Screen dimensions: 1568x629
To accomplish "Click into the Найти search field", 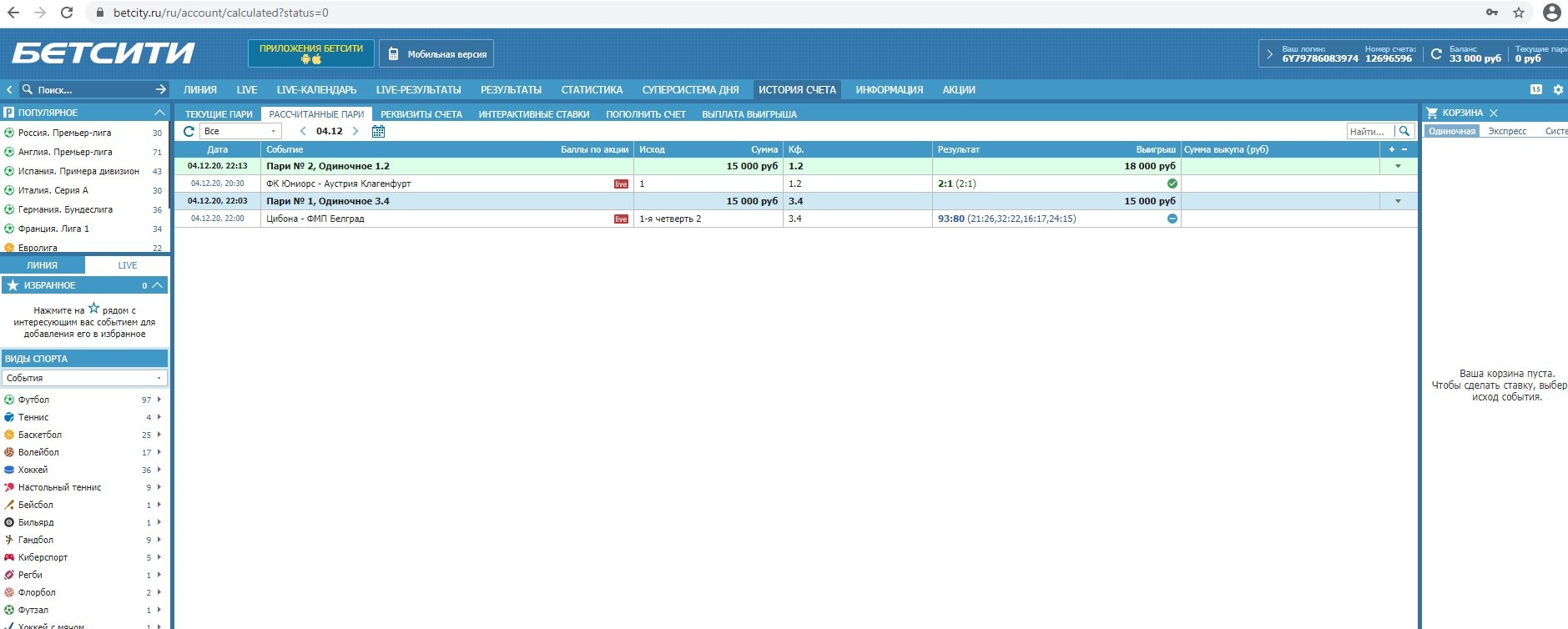I will coord(1369,131).
